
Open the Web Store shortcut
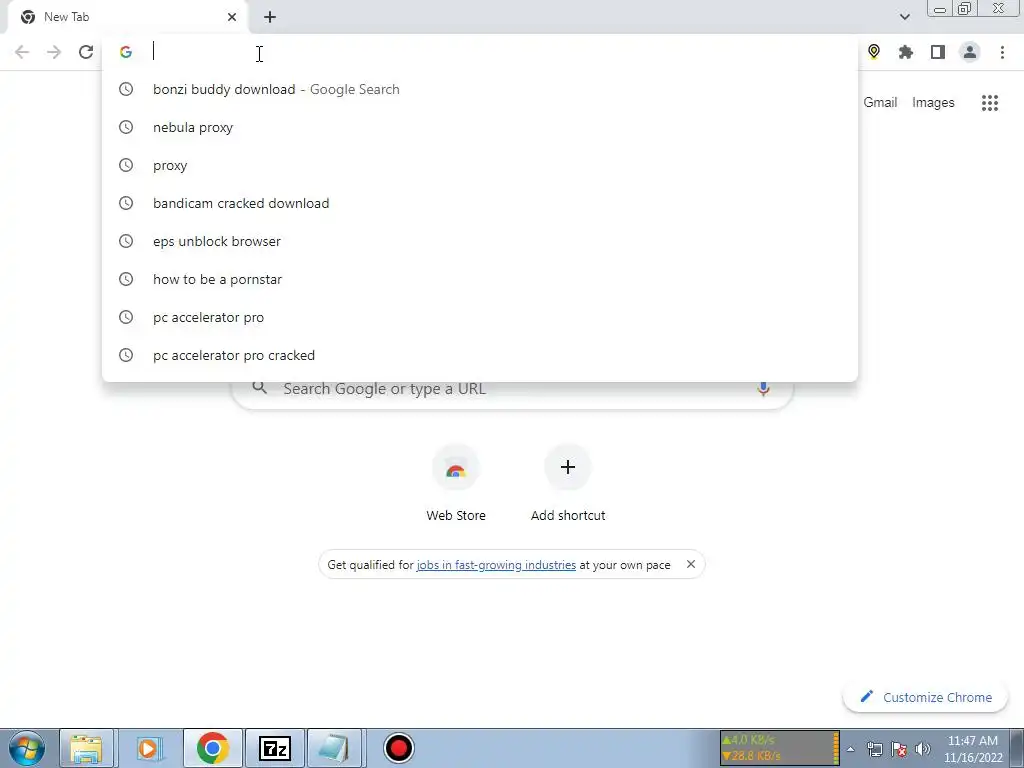pos(456,483)
